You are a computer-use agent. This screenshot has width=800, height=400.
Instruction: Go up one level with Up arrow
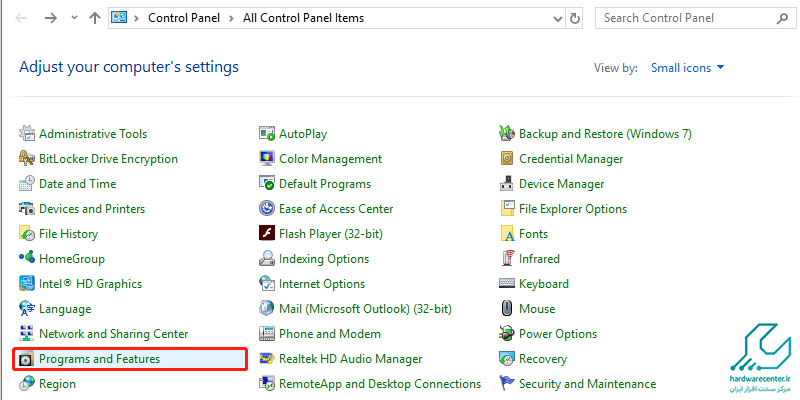pos(94,18)
